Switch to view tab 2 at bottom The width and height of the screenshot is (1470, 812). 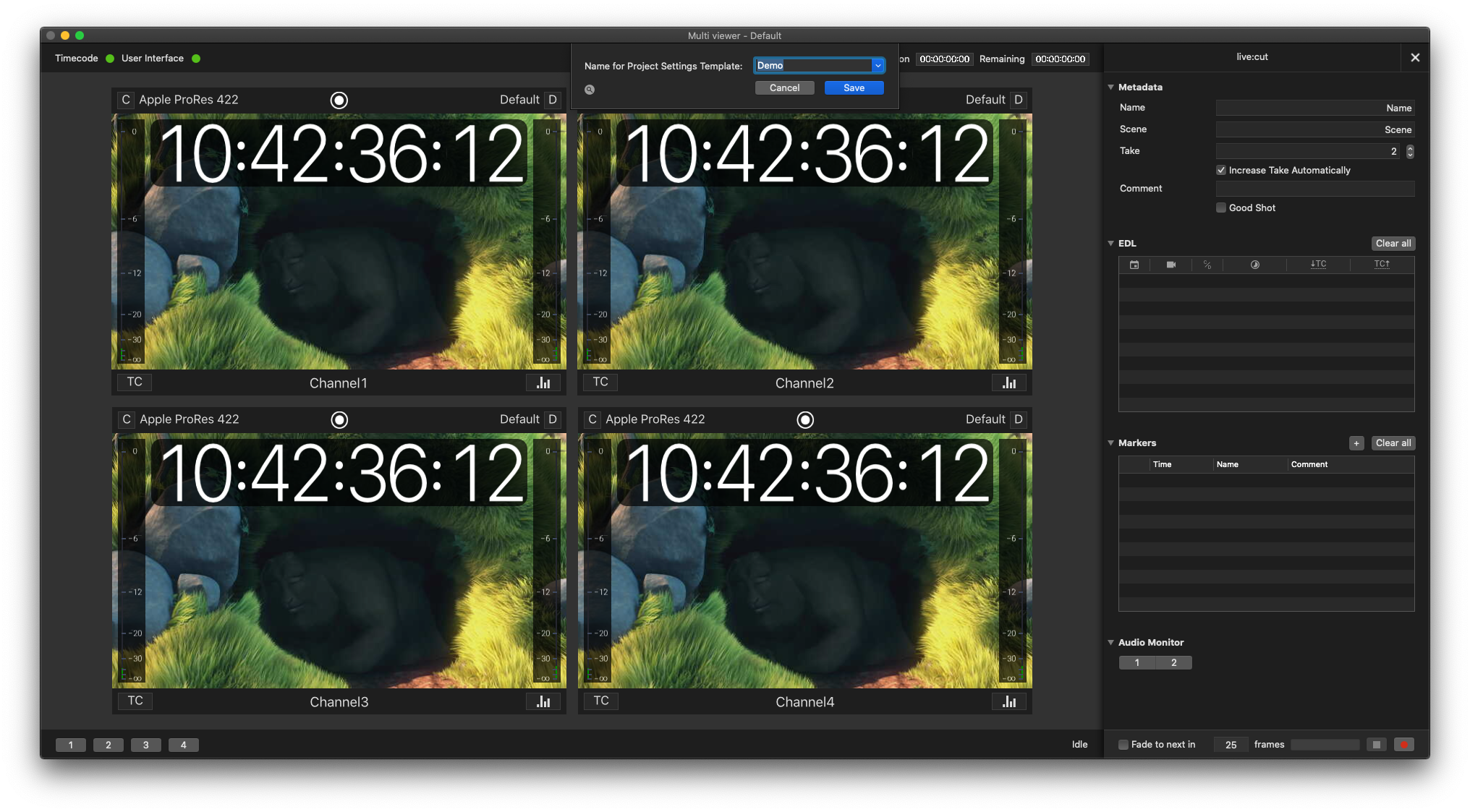[109, 745]
